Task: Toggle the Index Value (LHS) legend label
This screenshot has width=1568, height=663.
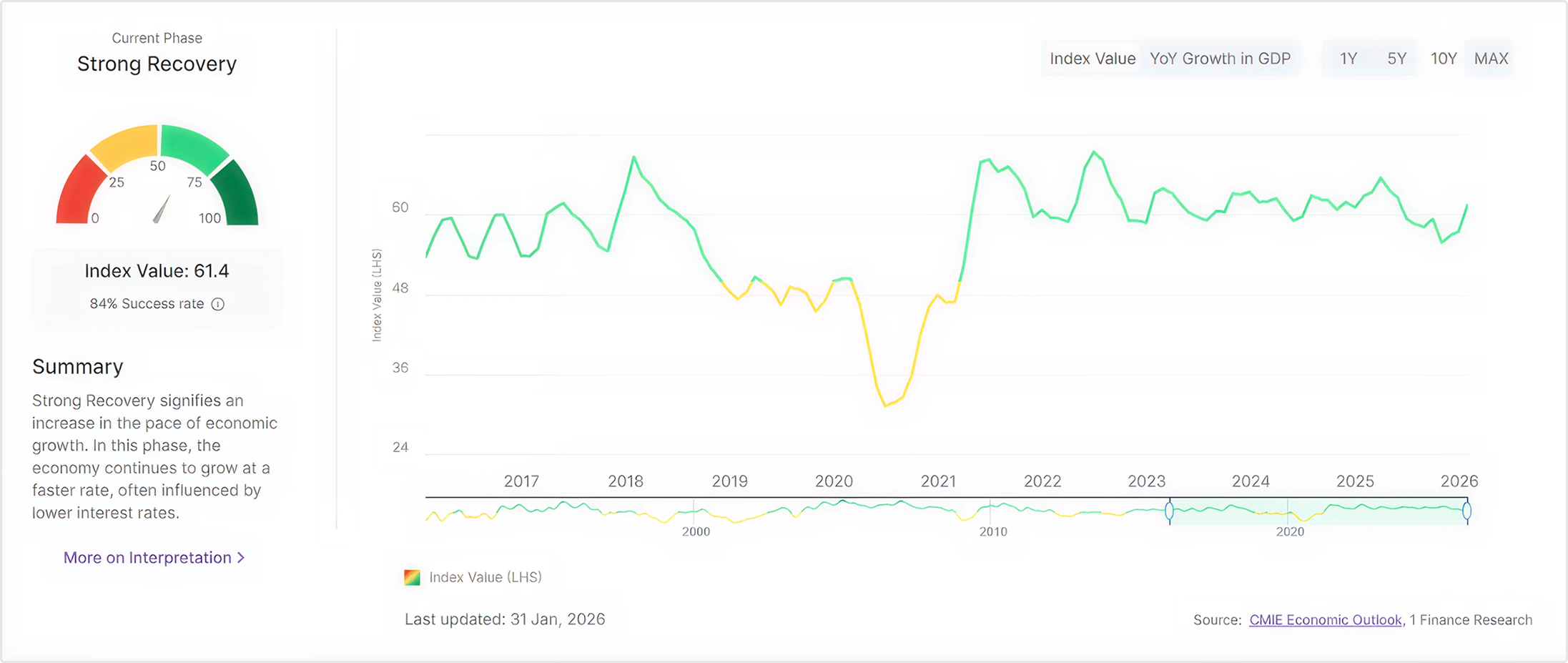Action: click(485, 577)
